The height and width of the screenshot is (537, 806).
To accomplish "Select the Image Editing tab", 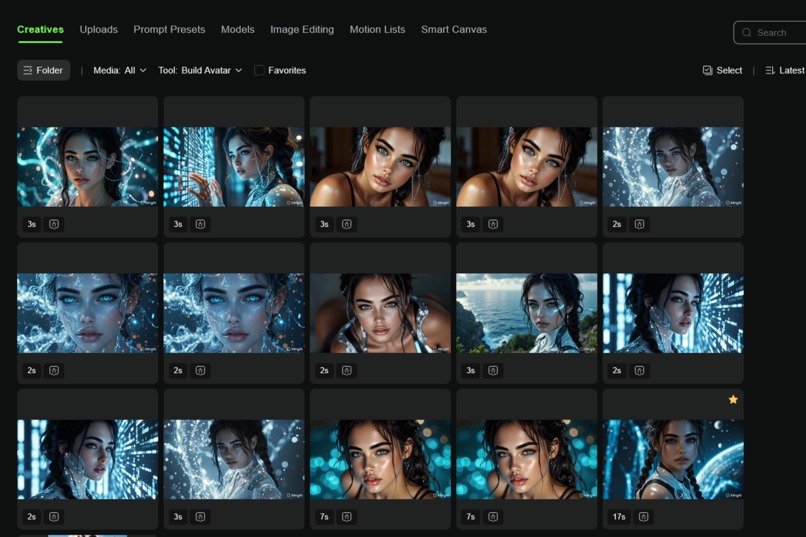I will pos(302,29).
